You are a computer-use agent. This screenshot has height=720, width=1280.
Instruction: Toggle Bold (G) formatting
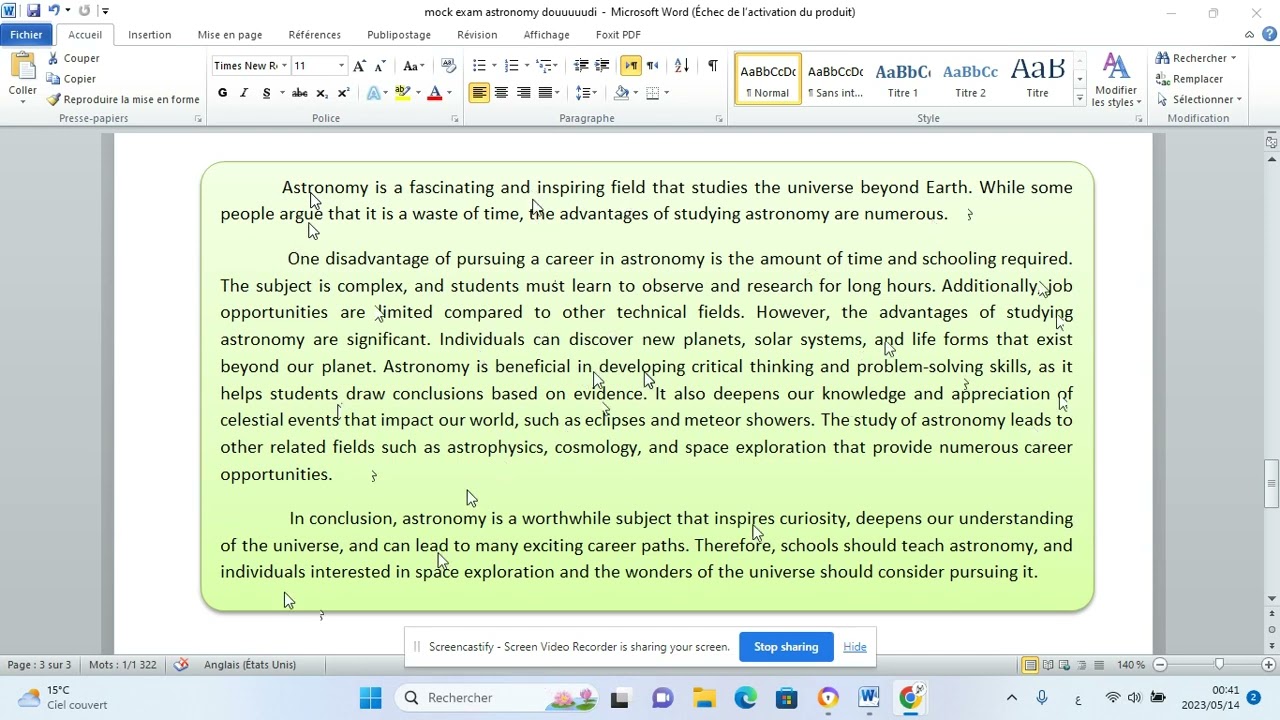(x=222, y=93)
